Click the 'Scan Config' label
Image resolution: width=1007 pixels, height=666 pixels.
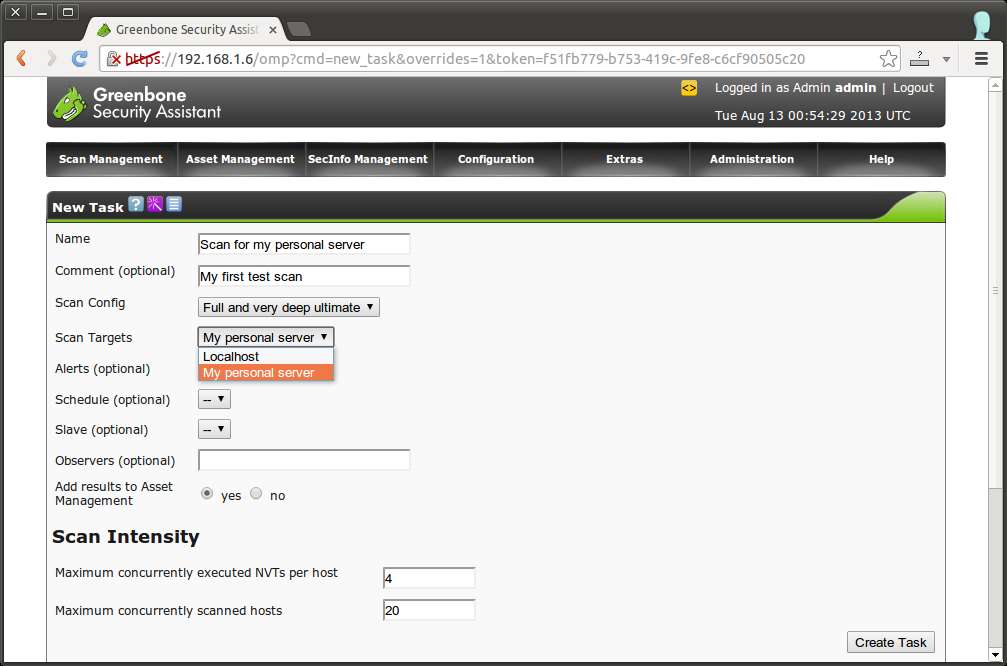(90, 302)
